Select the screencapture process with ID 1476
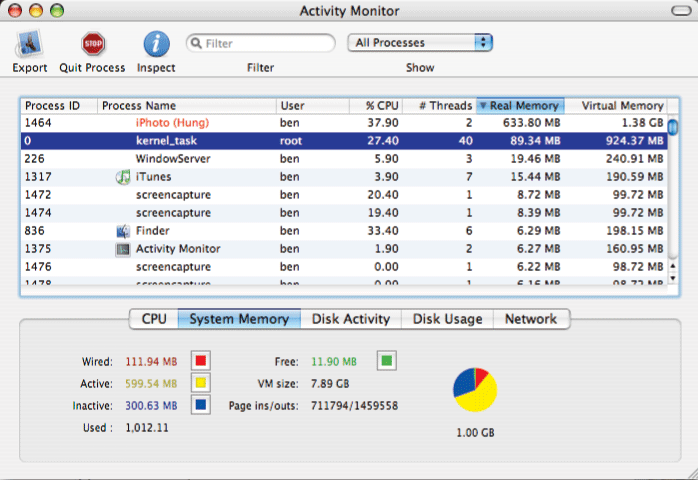Image resolution: width=698 pixels, height=480 pixels. coord(173,267)
